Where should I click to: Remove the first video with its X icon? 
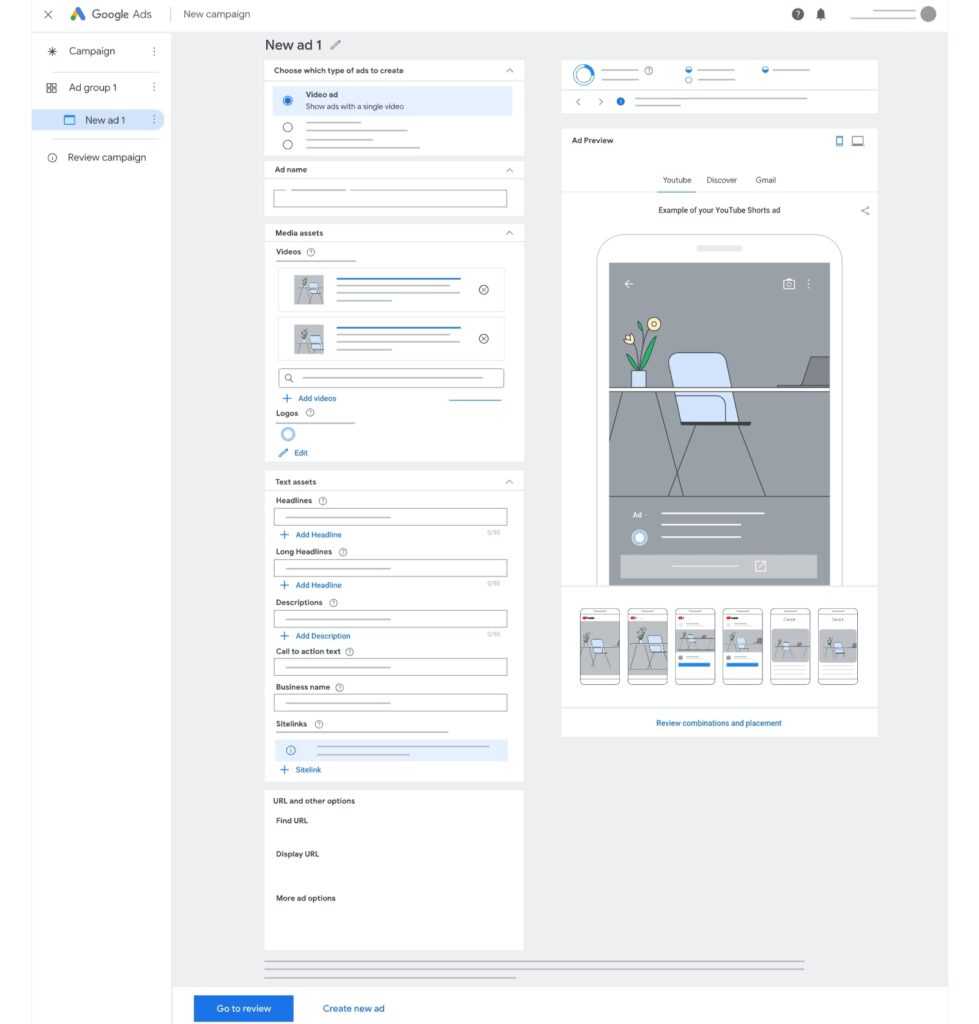click(484, 290)
